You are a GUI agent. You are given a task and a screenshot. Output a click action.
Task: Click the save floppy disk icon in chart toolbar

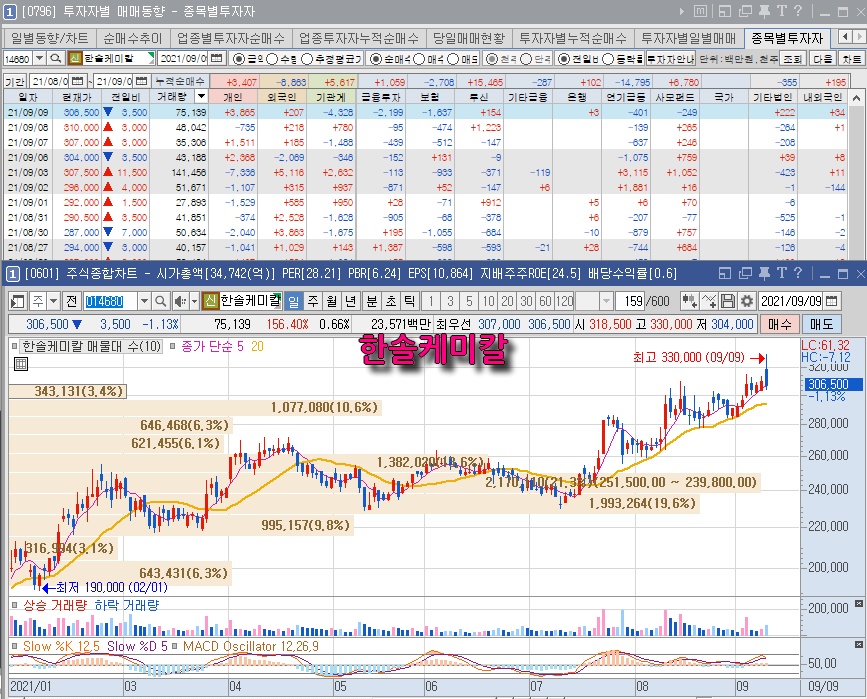(728, 301)
